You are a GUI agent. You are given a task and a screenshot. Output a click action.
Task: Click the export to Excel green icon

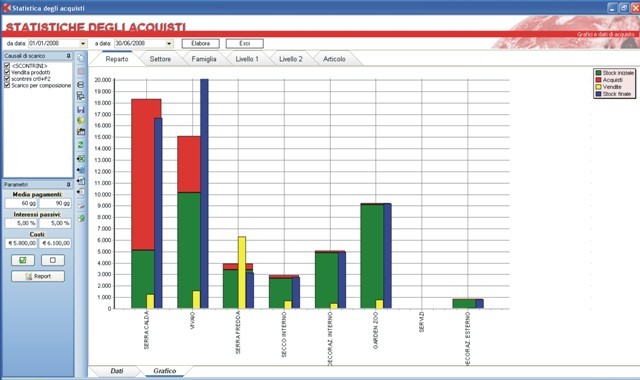pyautogui.click(x=81, y=159)
